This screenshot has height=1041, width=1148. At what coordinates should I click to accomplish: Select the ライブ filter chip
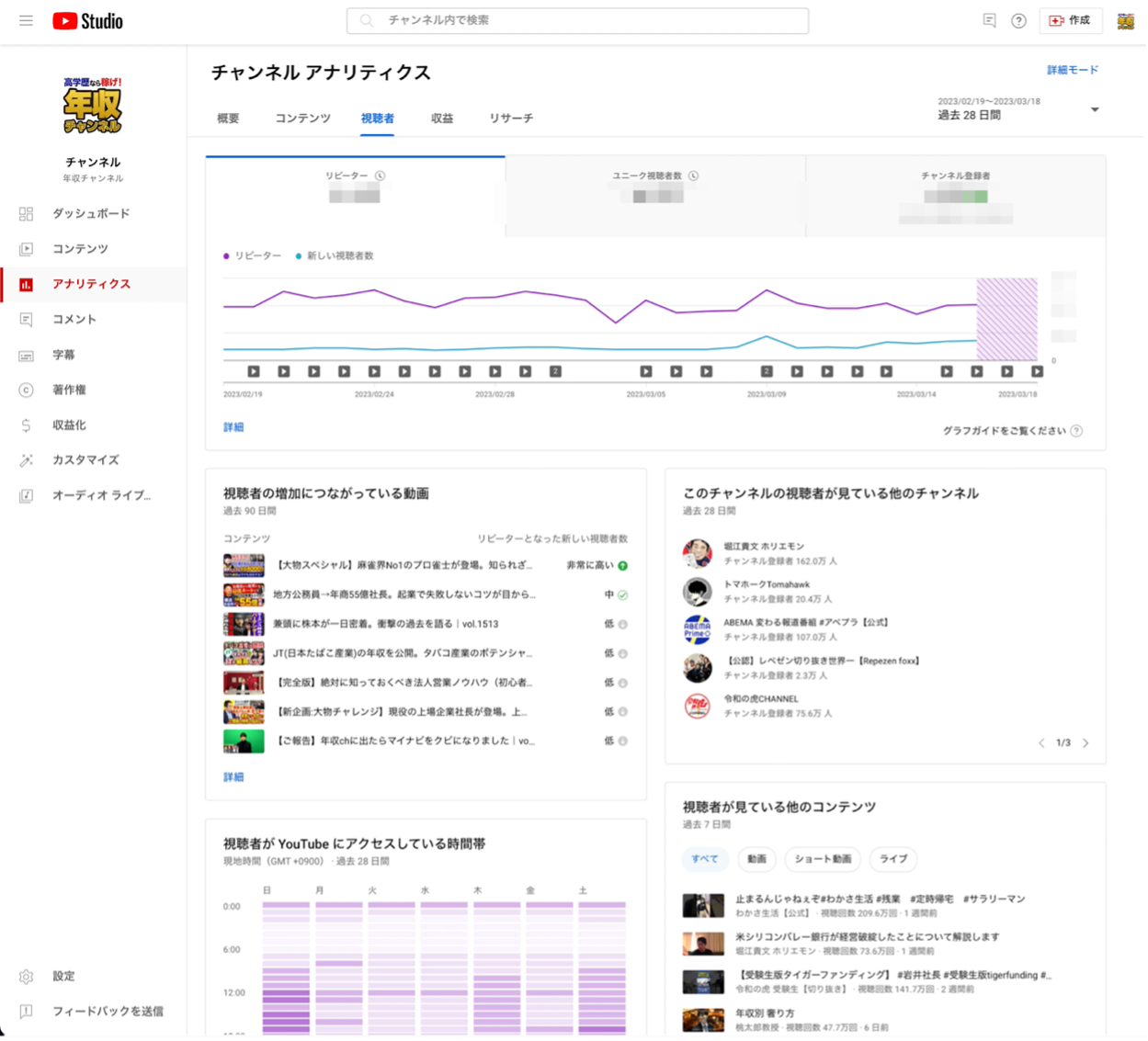pyautogui.click(x=892, y=859)
